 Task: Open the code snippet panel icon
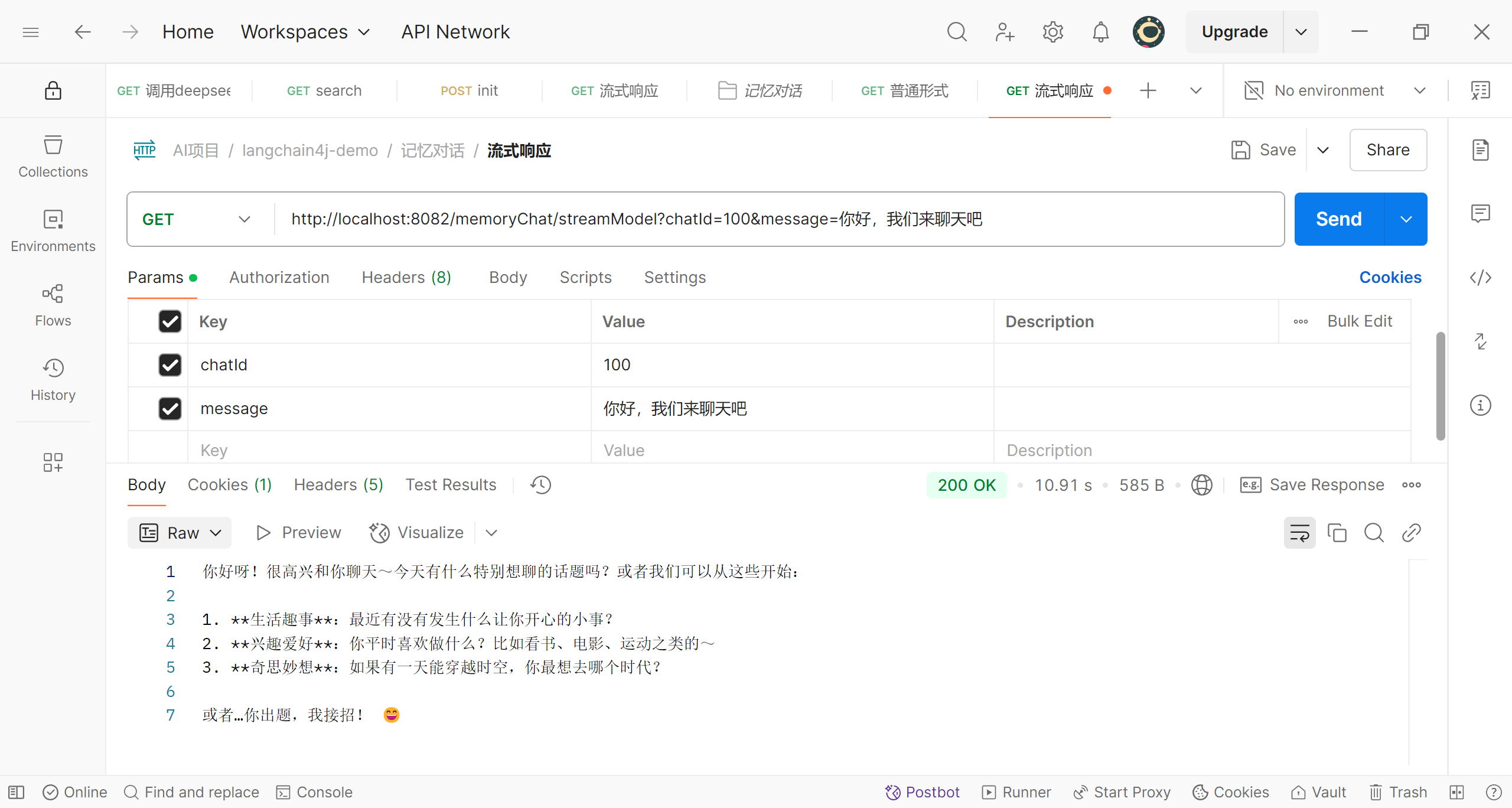tap(1480, 278)
